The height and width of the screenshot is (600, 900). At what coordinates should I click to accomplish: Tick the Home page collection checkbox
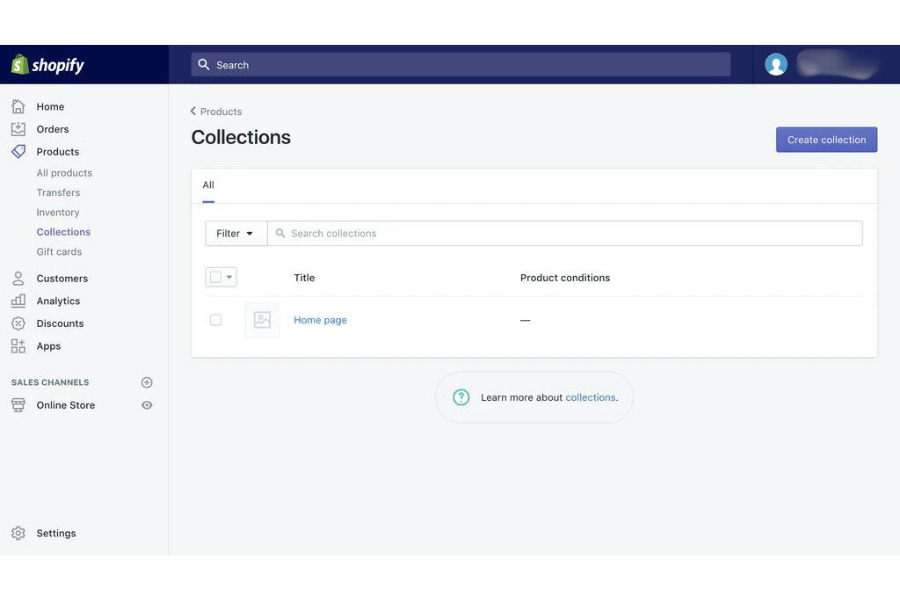click(215, 320)
